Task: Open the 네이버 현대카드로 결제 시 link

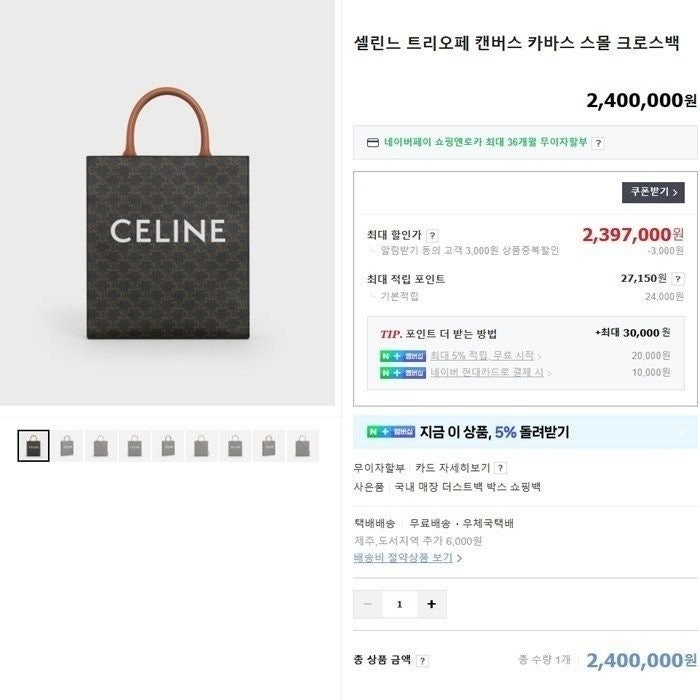Action: (487, 372)
